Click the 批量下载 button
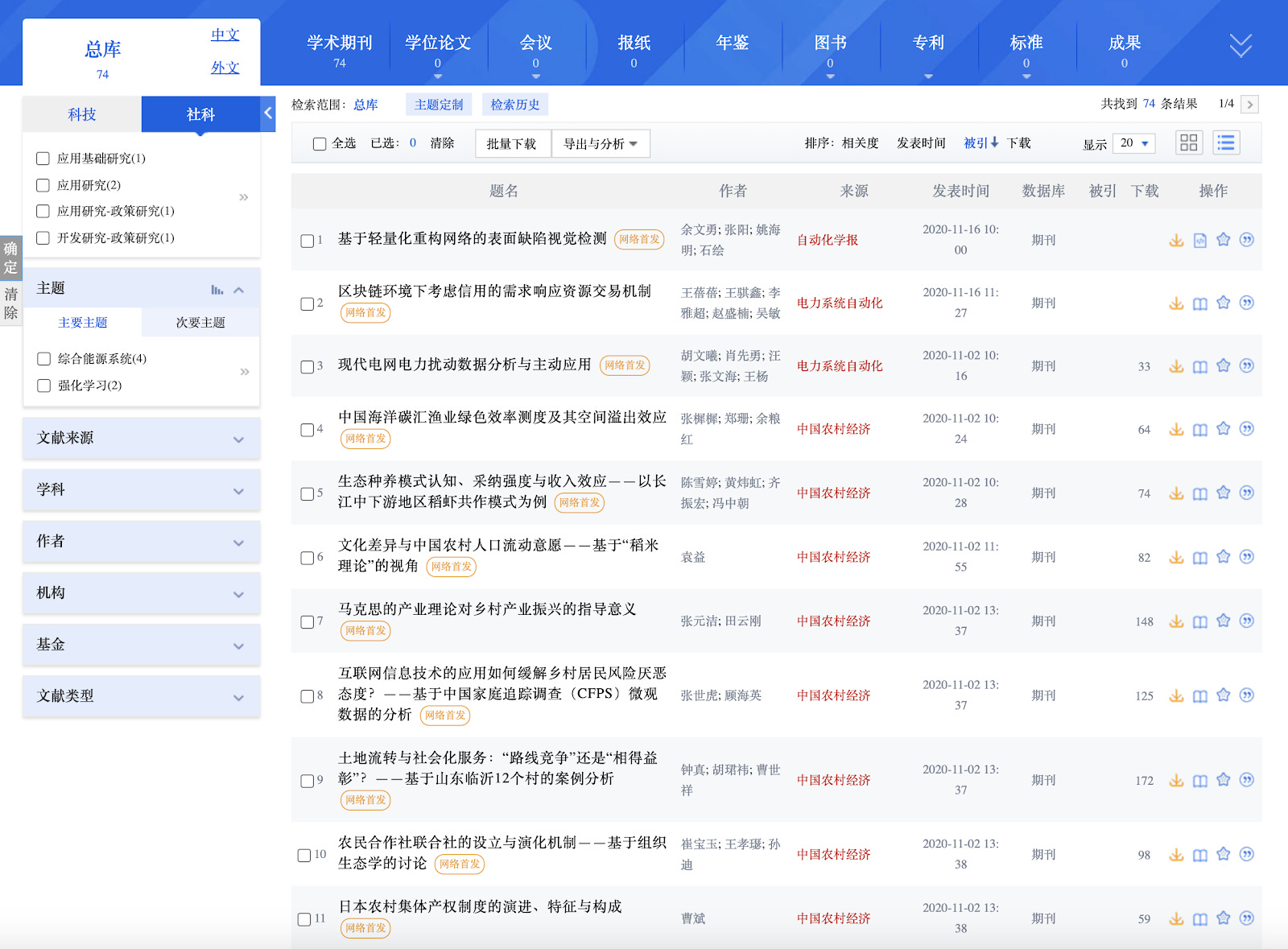Image resolution: width=1288 pixels, height=949 pixels. coord(512,143)
